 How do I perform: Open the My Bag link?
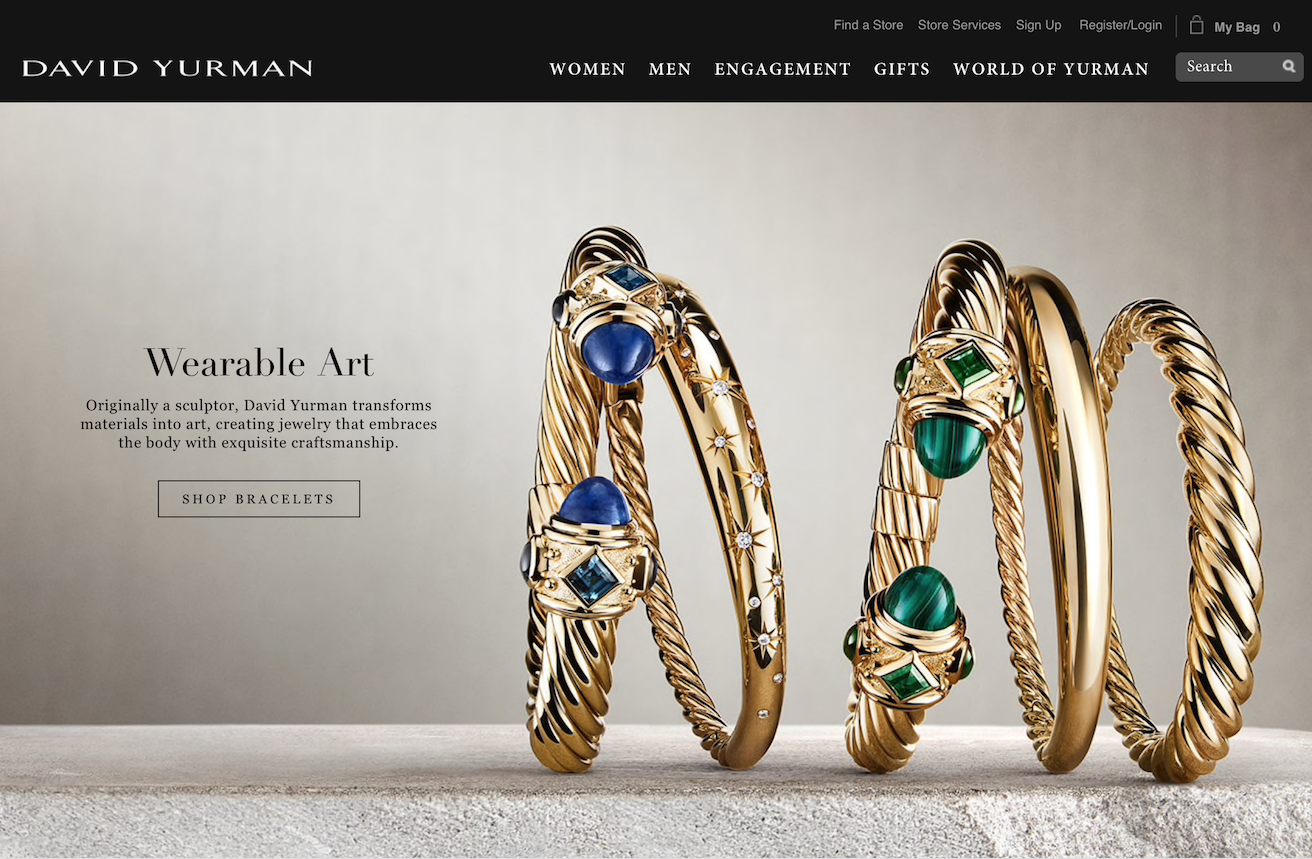tap(1237, 27)
